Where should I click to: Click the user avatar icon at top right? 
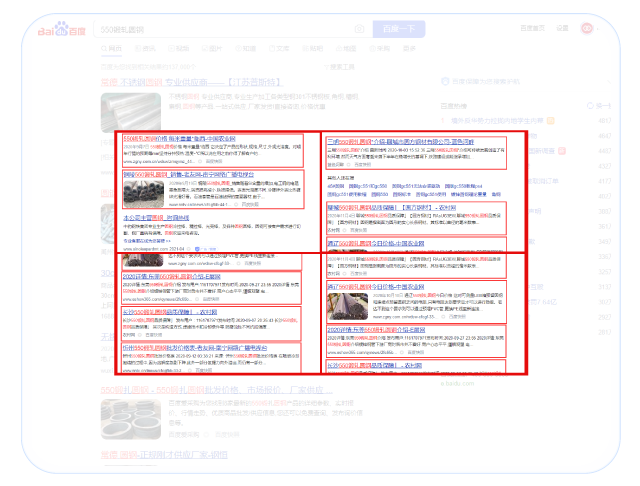588,28
